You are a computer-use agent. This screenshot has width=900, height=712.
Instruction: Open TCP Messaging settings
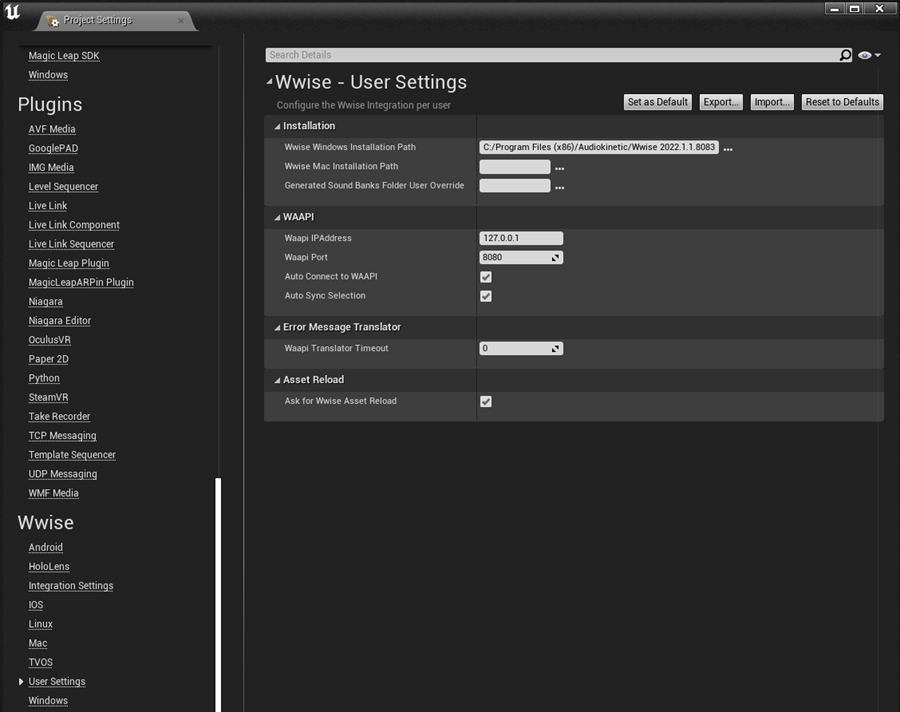63,435
